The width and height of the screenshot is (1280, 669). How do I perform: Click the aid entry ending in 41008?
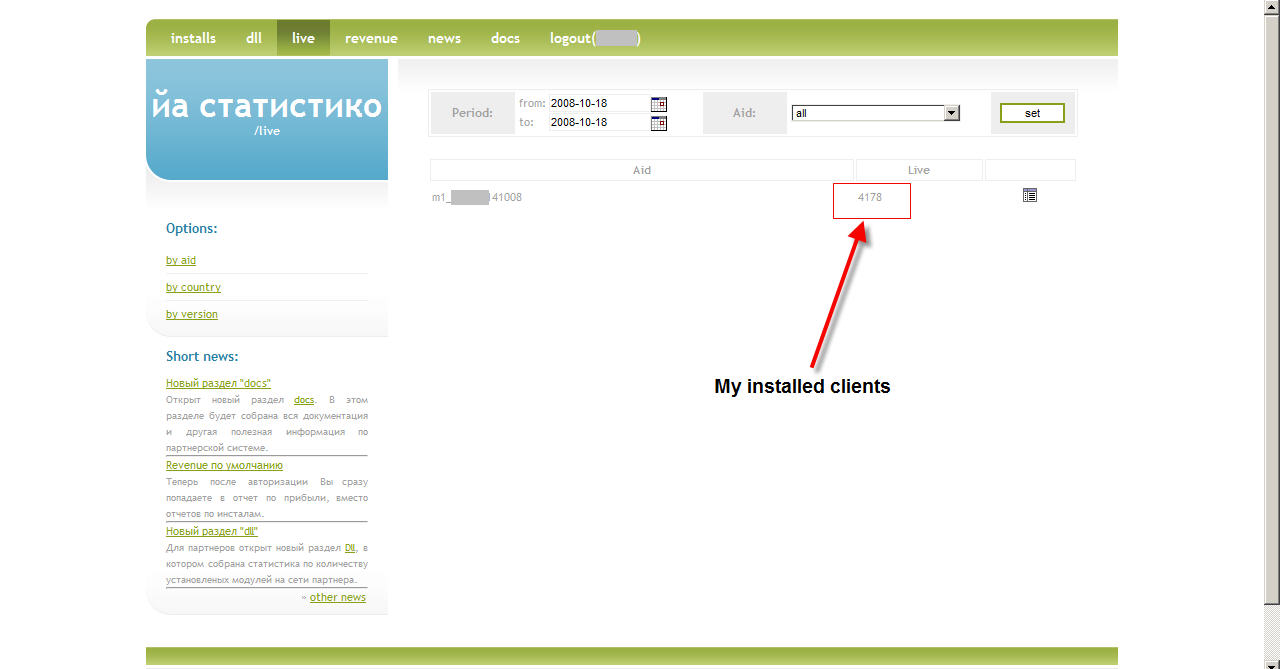[477, 197]
